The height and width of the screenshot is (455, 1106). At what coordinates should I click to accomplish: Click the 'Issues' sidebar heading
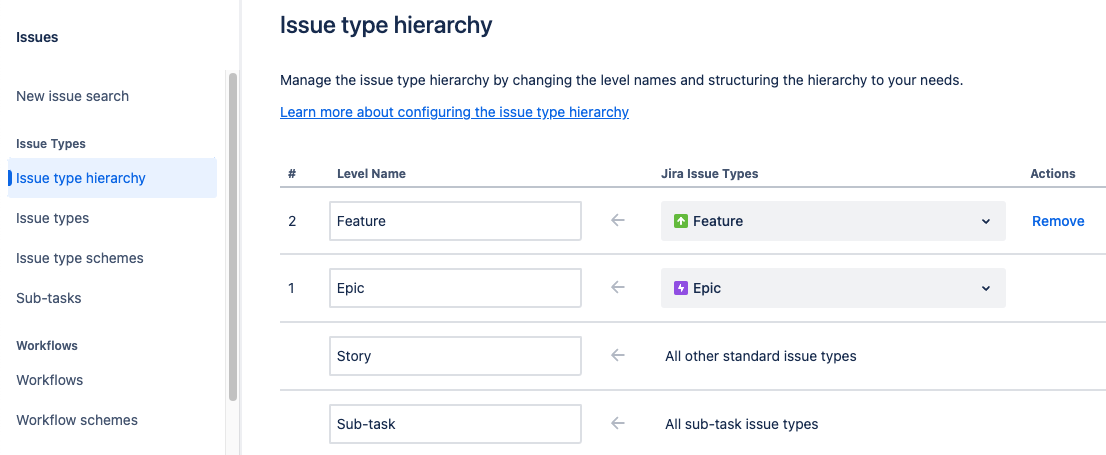click(37, 37)
